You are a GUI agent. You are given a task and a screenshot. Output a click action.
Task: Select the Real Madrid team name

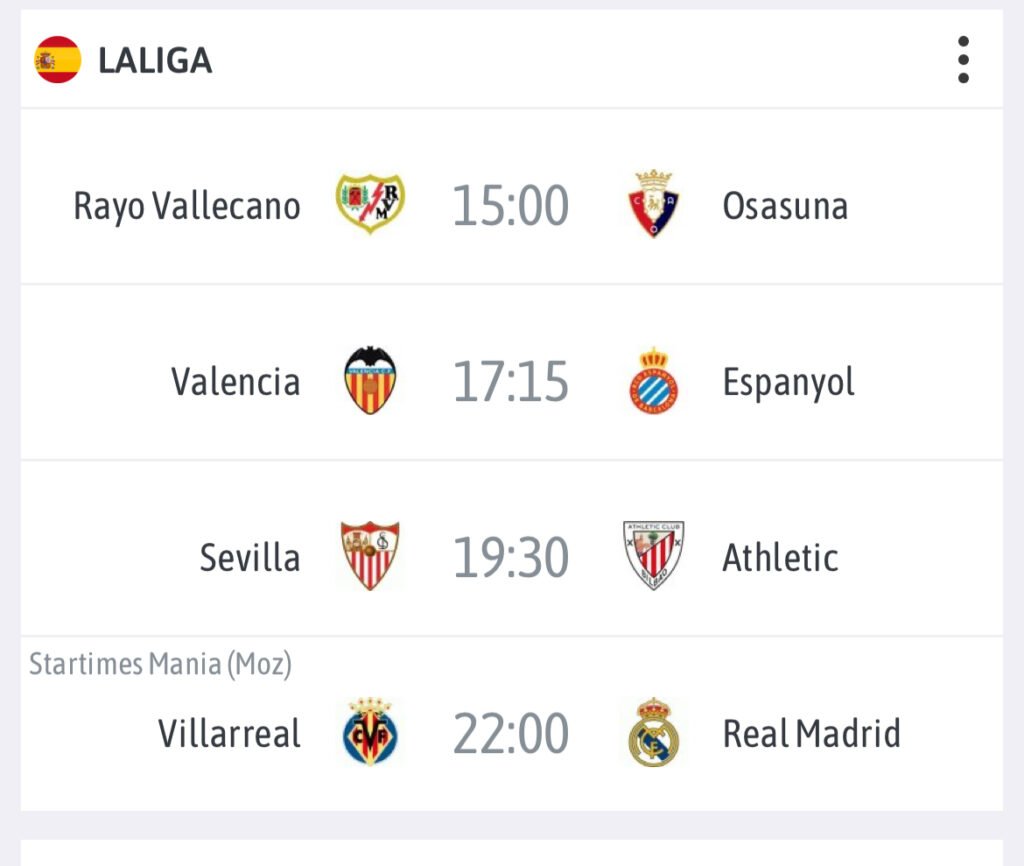[811, 734]
